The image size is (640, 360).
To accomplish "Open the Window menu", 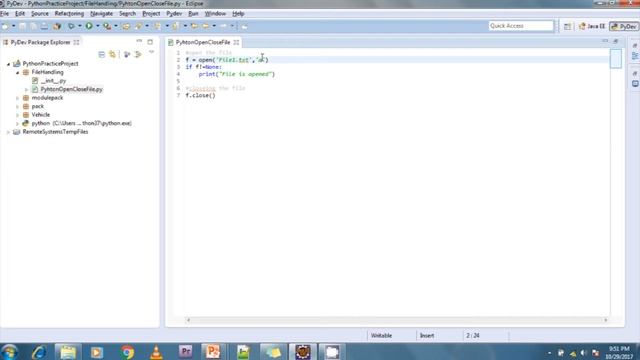I will [215, 13].
